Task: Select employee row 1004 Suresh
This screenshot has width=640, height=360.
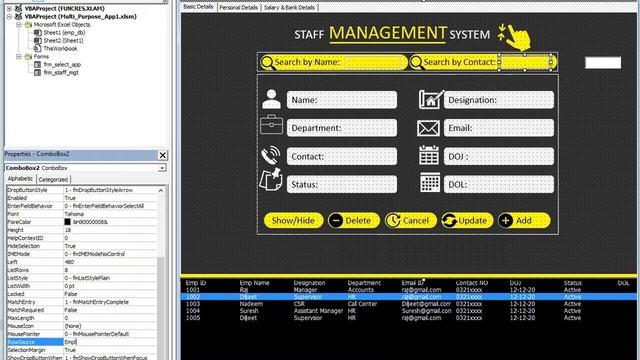Action: coord(408,311)
